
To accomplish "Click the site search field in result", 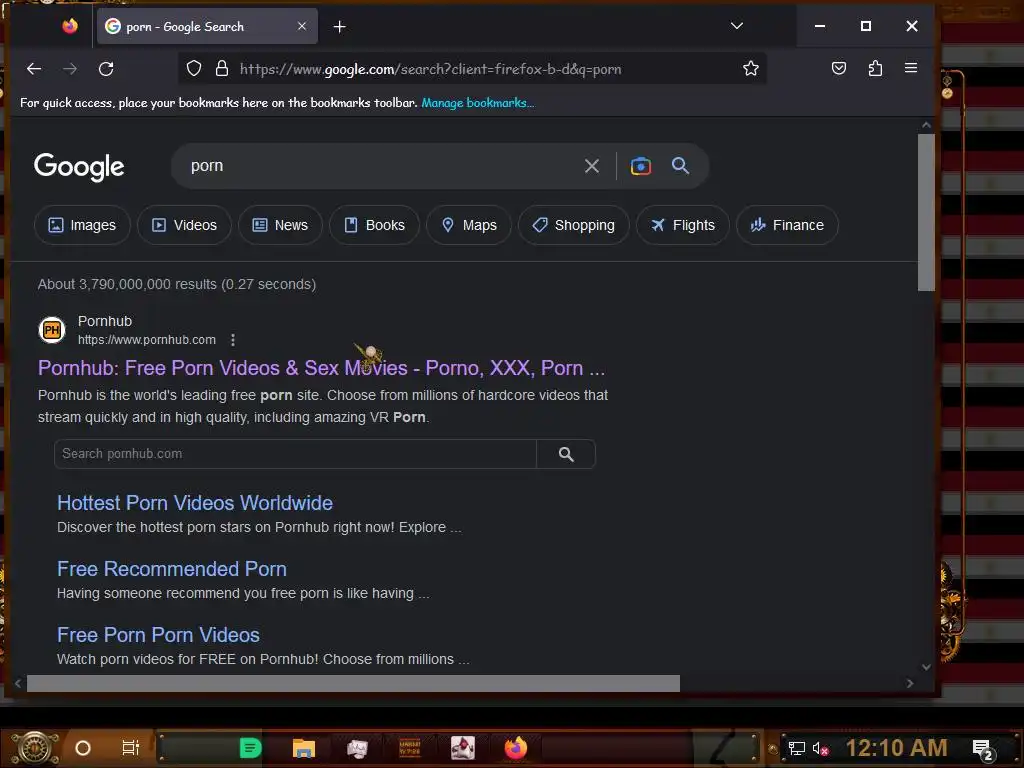I will 295,454.
